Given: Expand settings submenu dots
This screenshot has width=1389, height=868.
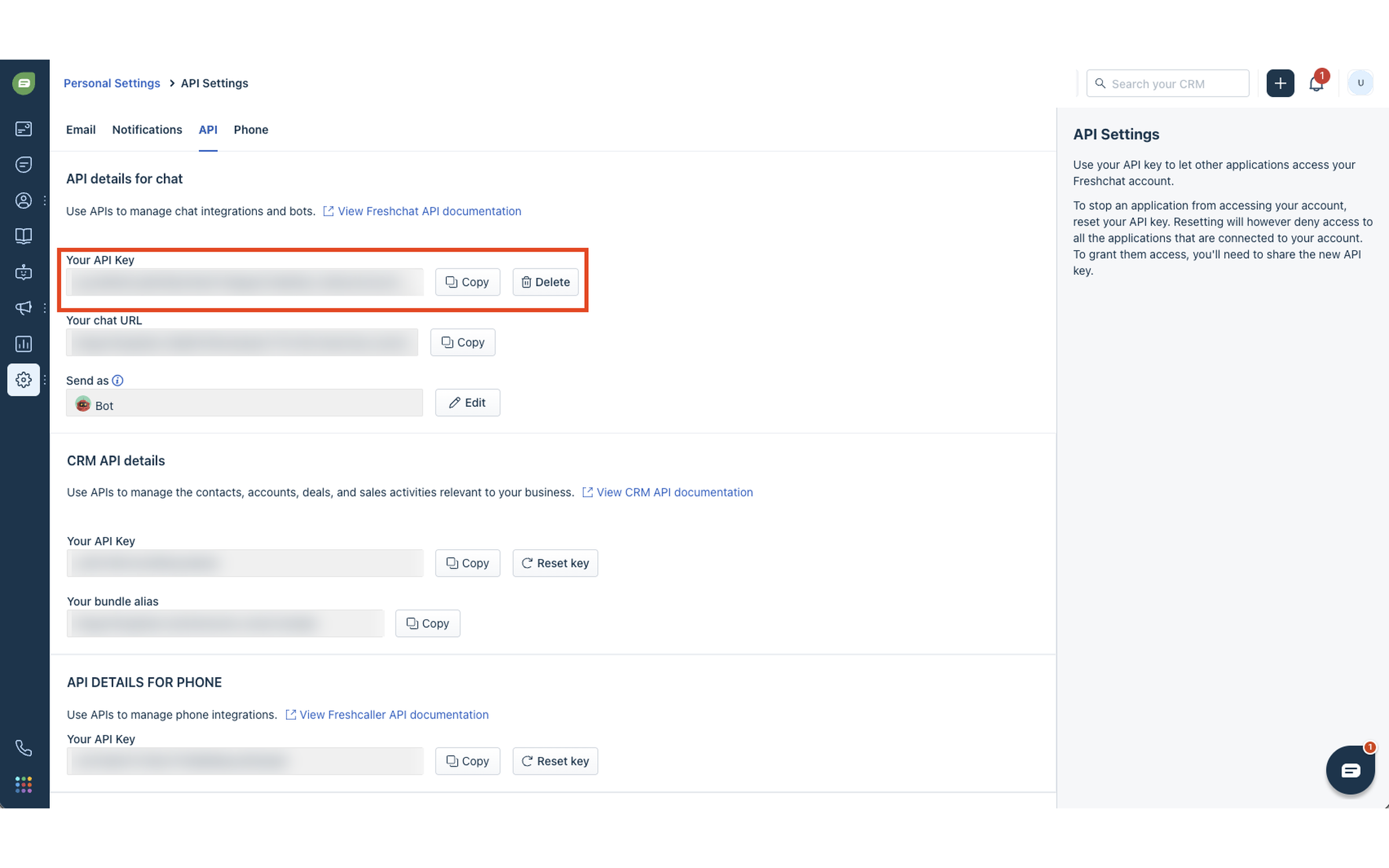Looking at the screenshot, I should click(45, 380).
